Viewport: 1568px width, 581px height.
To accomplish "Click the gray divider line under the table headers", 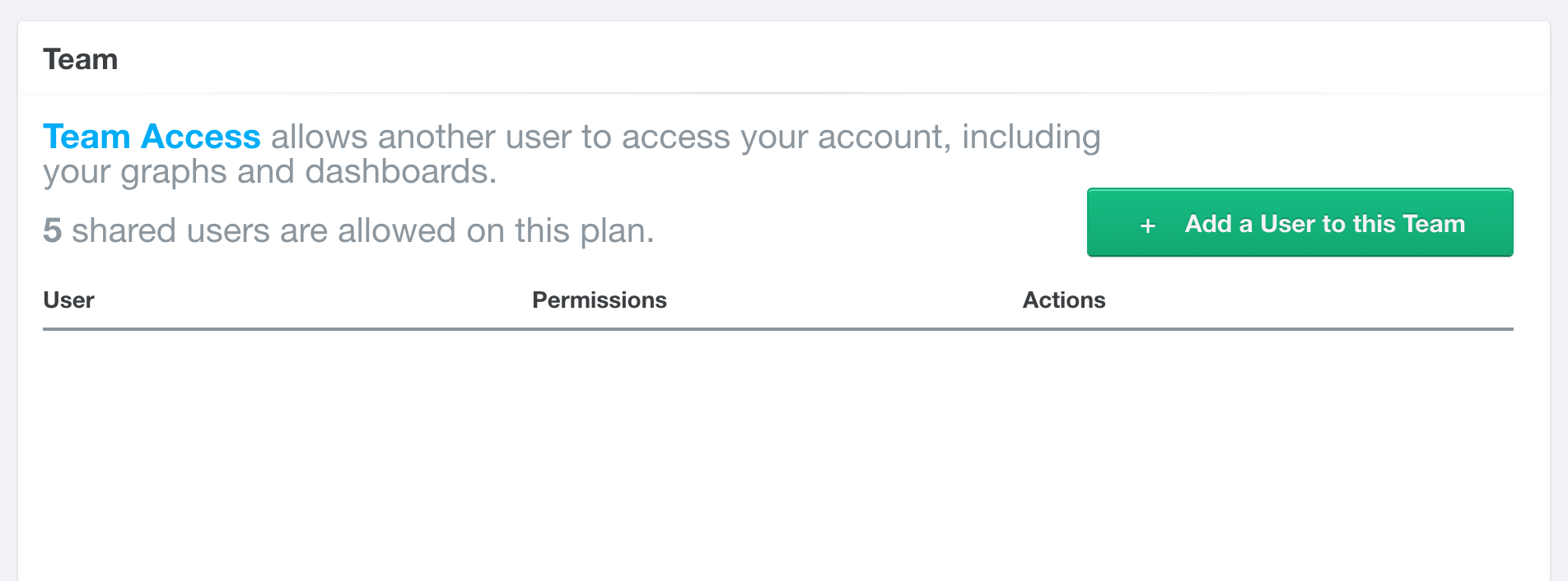I will coord(778,329).
